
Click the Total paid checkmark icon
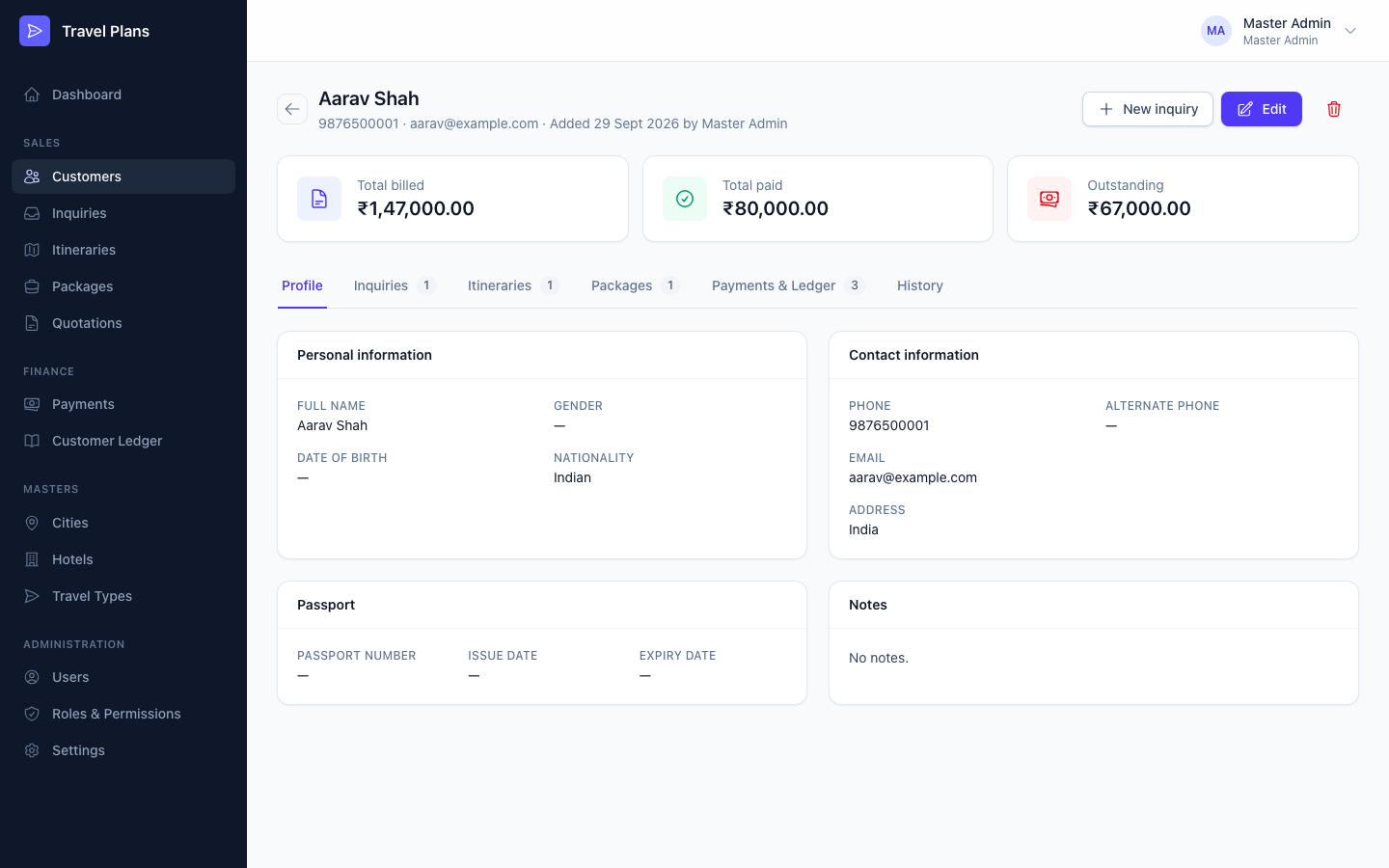(685, 199)
